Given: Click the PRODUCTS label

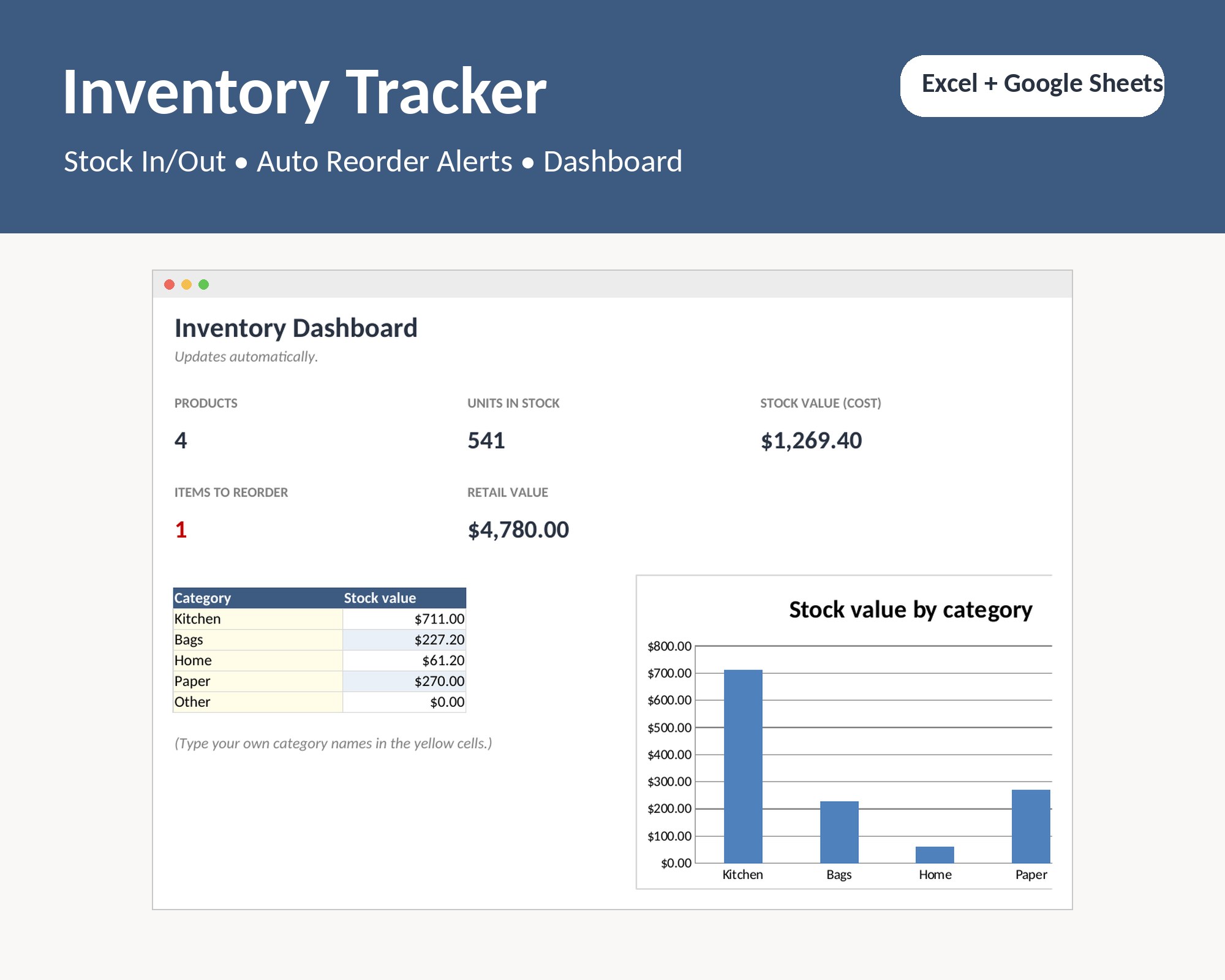Looking at the screenshot, I should (x=206, y=403).
